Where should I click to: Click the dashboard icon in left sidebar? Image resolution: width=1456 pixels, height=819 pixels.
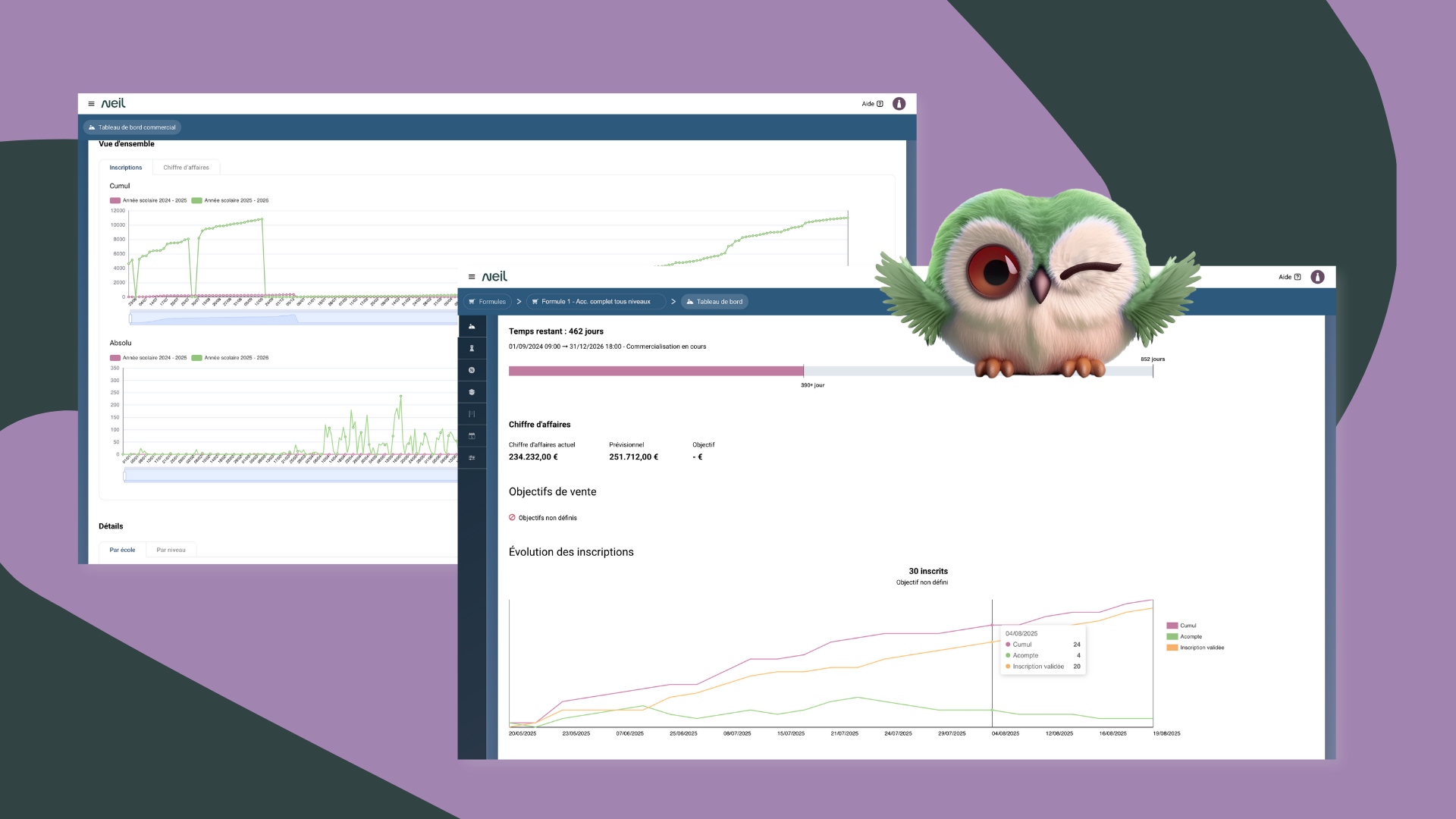(472, 326)
